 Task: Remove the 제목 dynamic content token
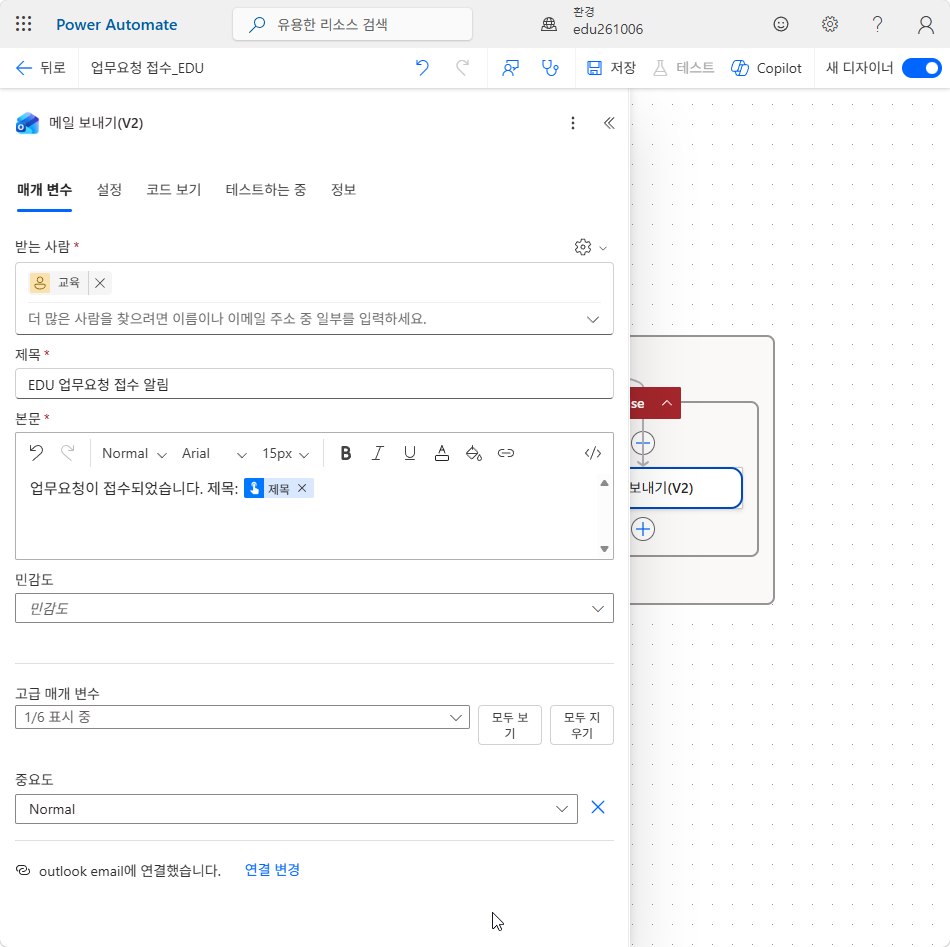[x=302, y=488]
